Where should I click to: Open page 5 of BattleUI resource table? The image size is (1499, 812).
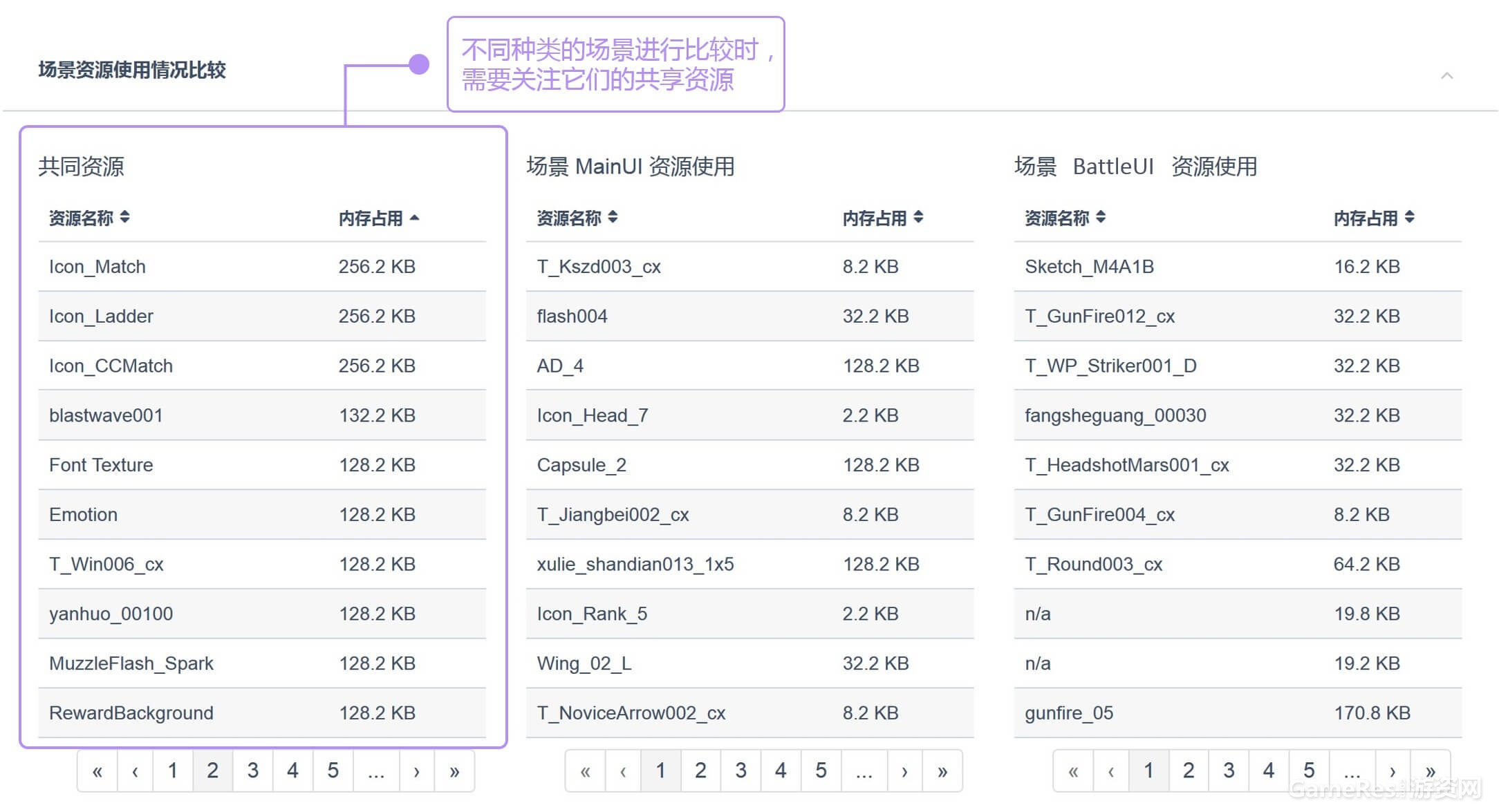pyautogui.click(x=1309, y=771)
